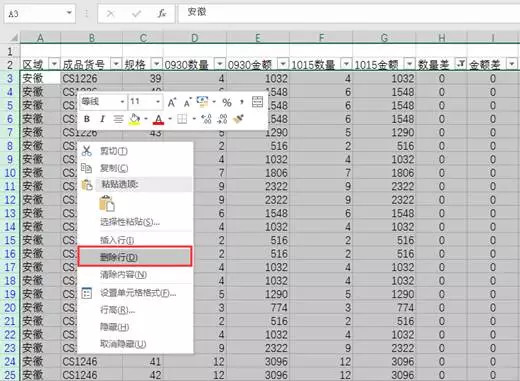
Task: Click the formula bar cancel X
Action: pyautogui.click(x=110, y=14)
